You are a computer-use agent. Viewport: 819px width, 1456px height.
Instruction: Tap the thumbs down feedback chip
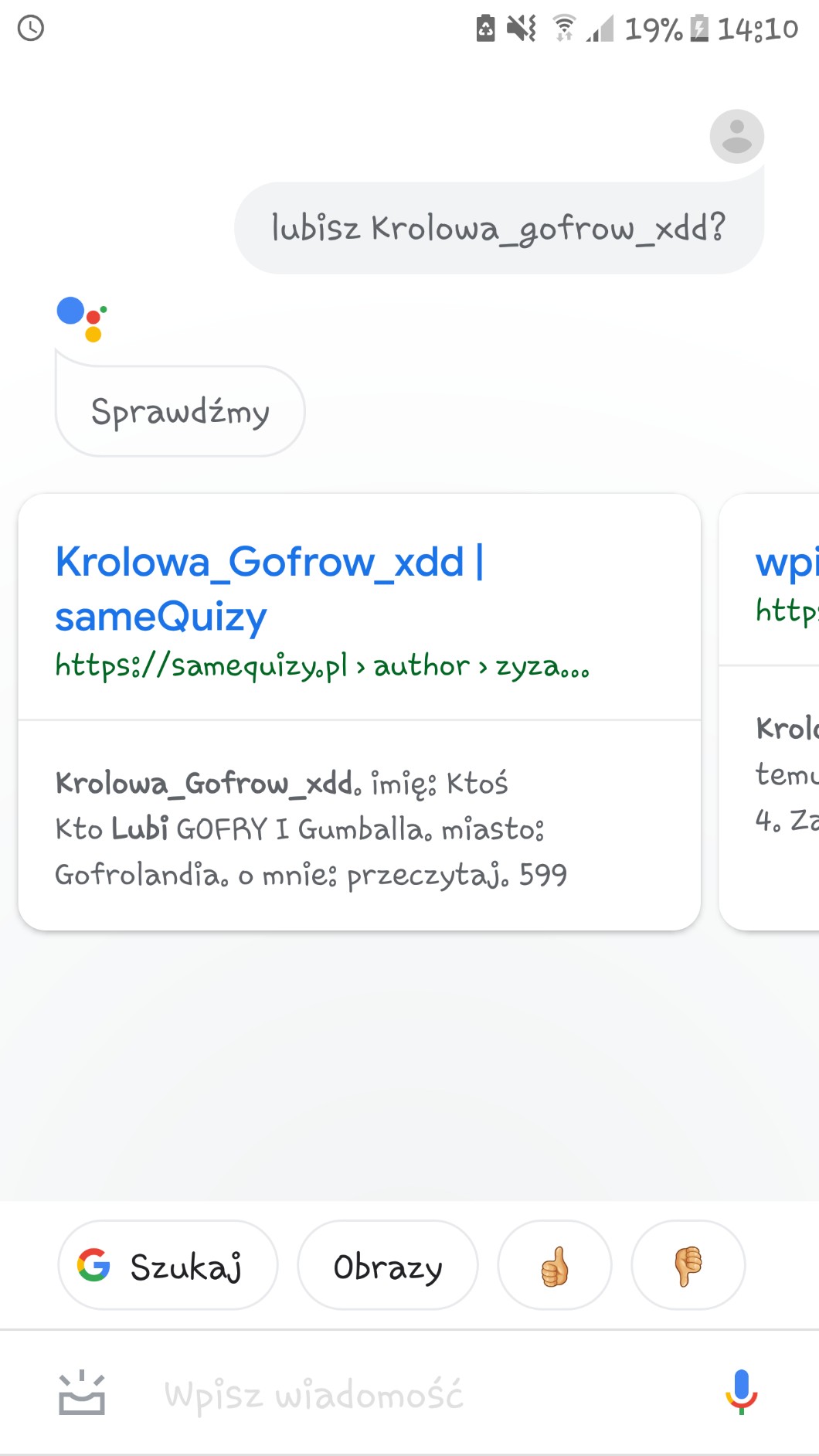[688, 1266]
